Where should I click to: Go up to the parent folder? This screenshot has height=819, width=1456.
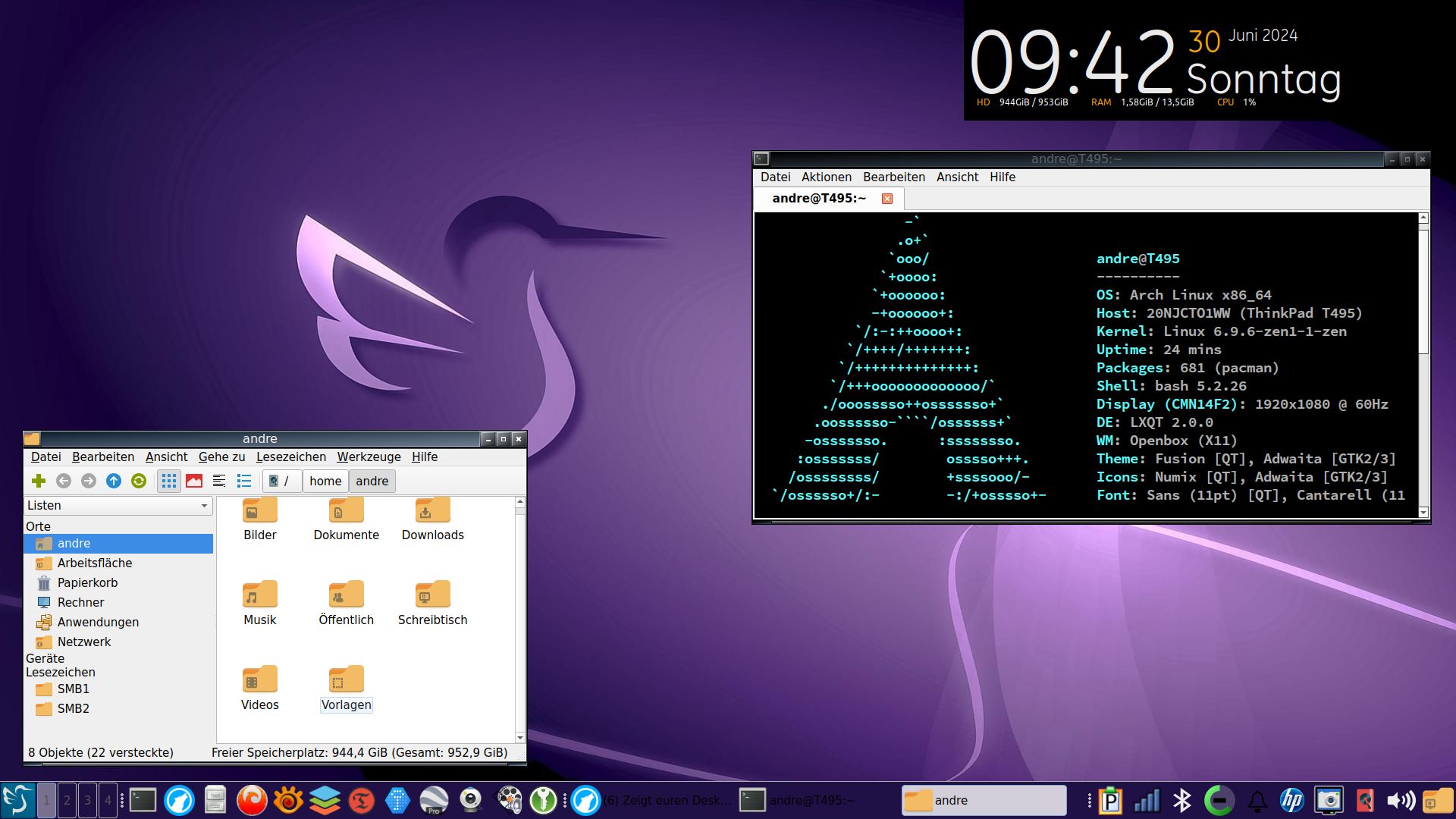(114, 481)
